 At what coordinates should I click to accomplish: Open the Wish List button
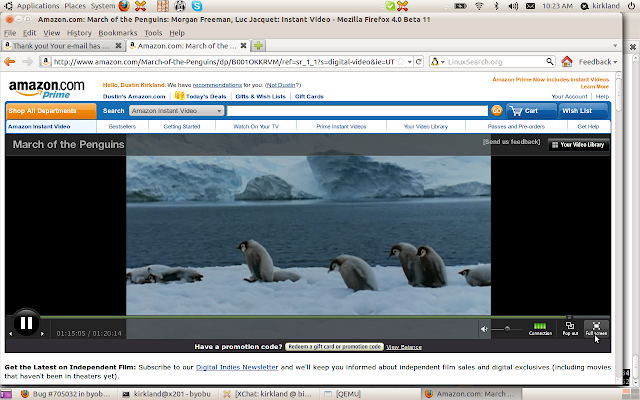(583, 111)
